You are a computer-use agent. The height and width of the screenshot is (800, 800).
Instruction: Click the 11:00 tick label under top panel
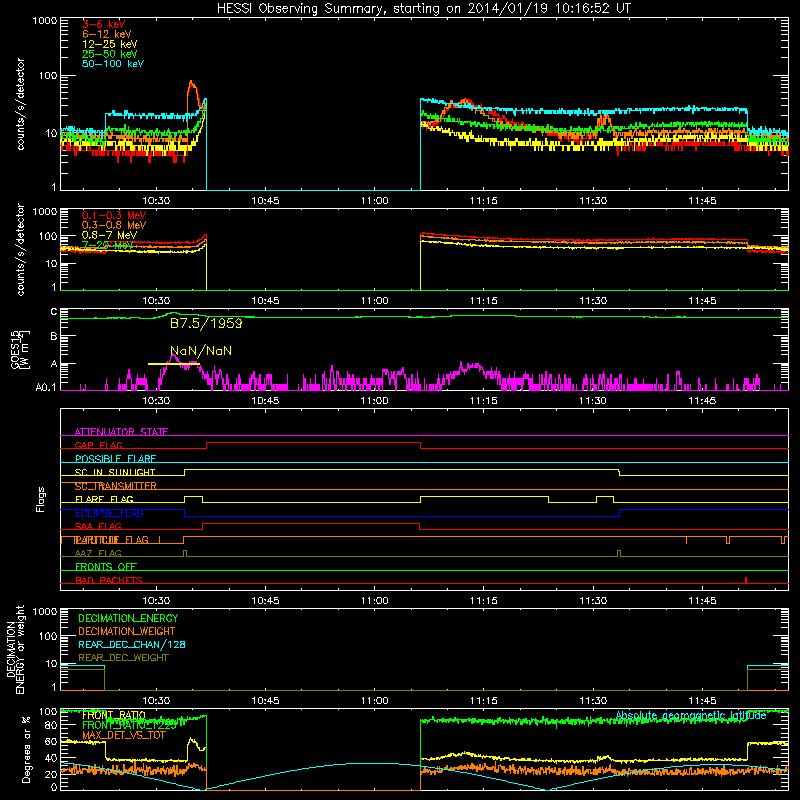coord(374,201)
